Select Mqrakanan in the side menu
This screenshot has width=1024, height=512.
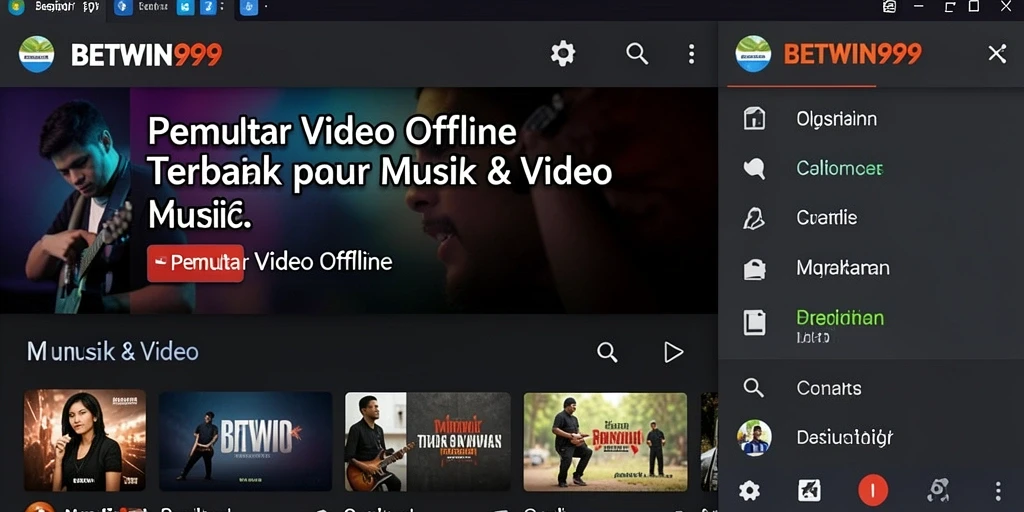tap(842, 268)
